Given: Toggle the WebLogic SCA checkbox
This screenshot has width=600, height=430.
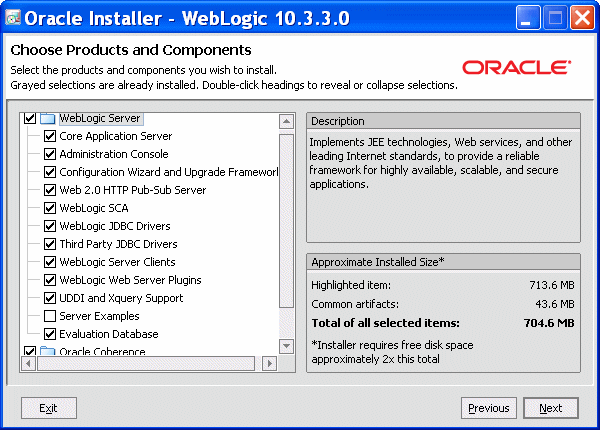Looking at the screenshot, I should [50, 208].
